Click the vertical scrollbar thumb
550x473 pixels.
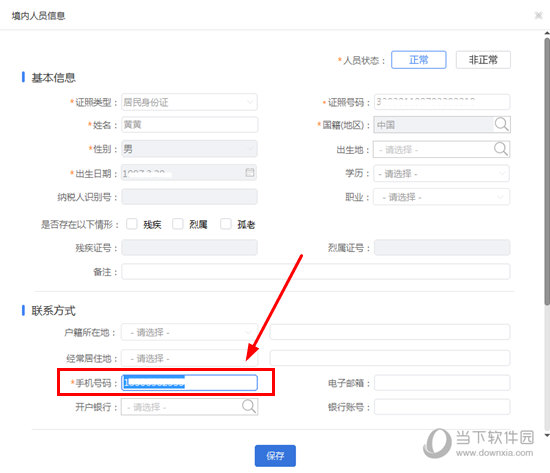(547, 171)
